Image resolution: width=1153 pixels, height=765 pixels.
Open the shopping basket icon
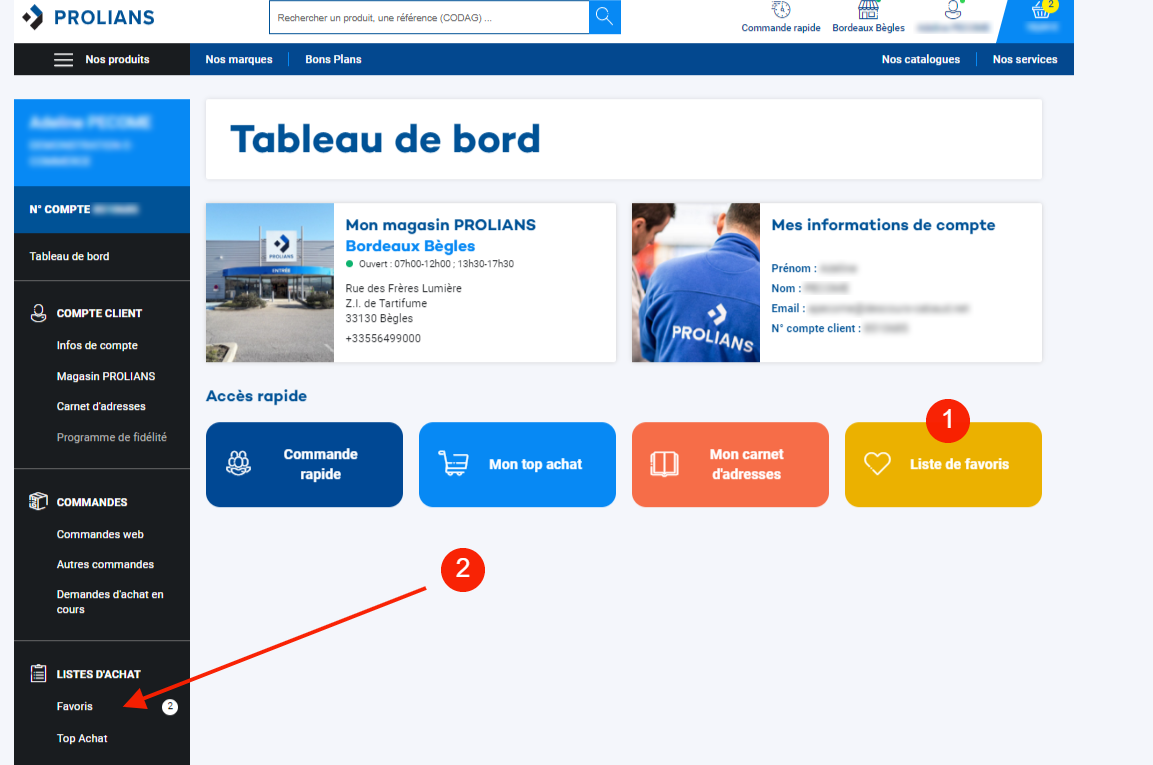pyautogui.click(x=1040, y=10)
